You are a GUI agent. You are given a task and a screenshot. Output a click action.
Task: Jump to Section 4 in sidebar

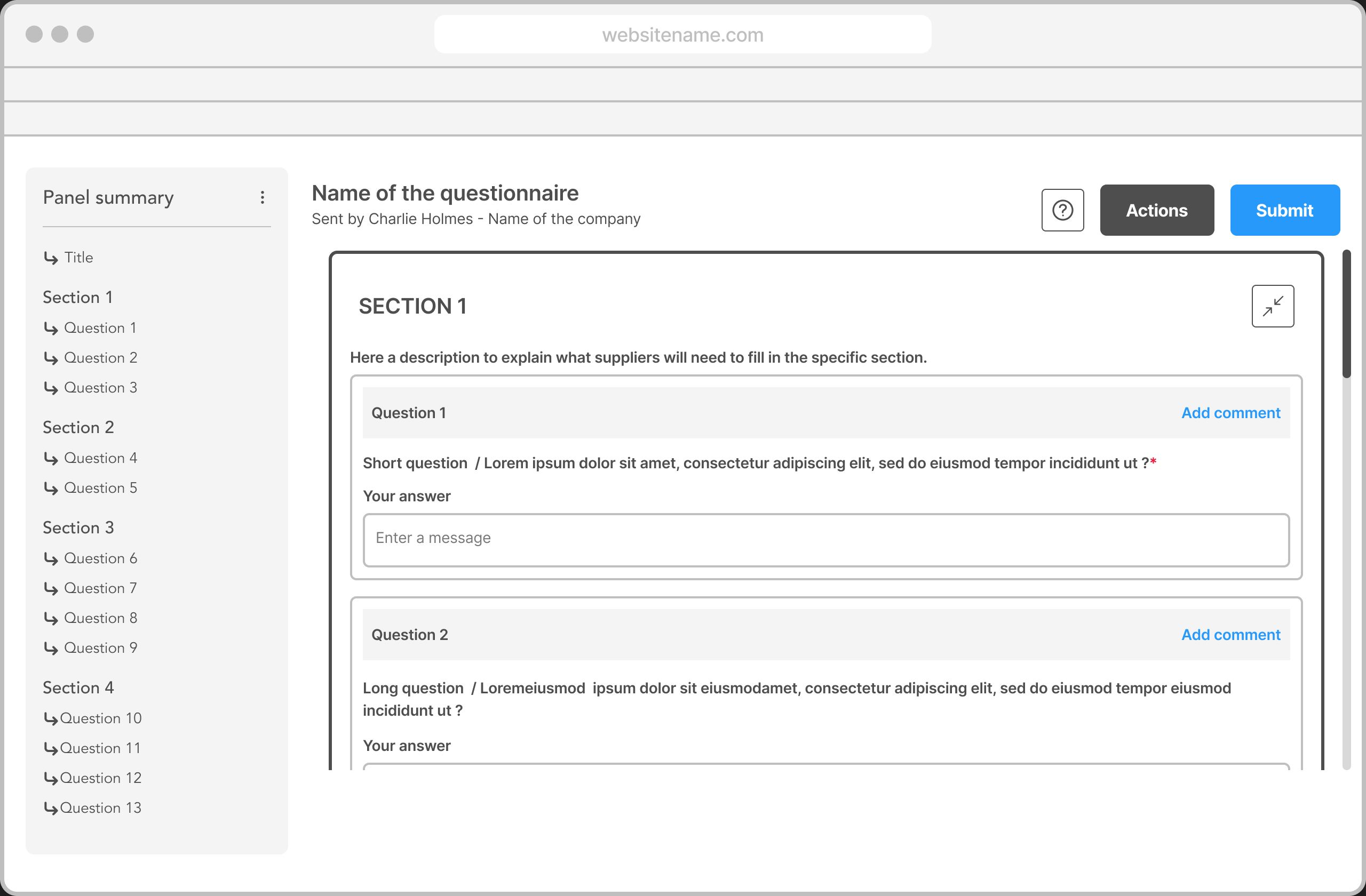(x=78, y=688)
